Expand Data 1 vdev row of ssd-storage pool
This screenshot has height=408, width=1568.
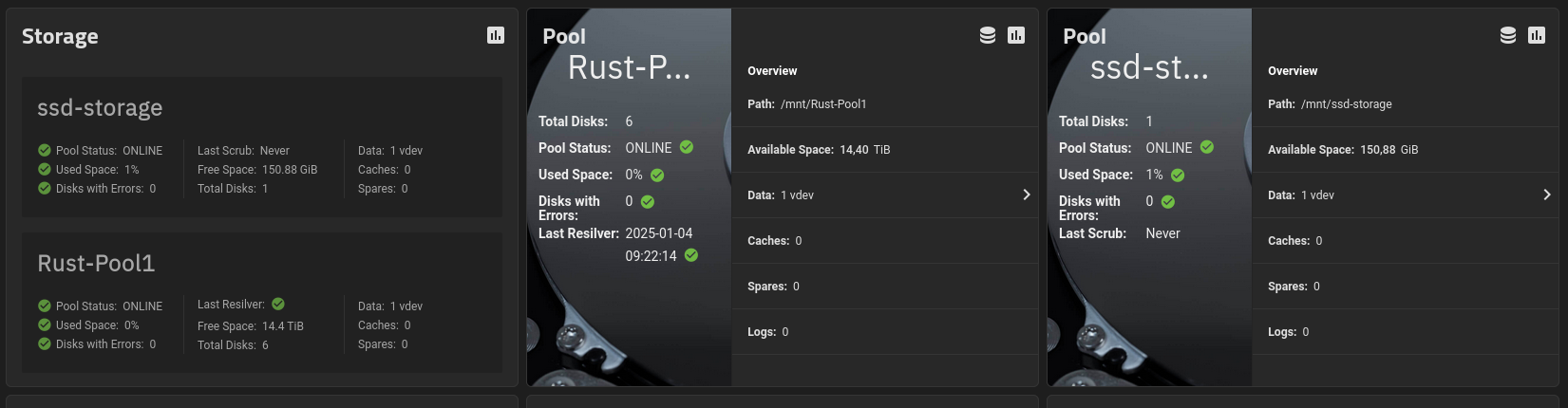click(x=1406, y=195)
